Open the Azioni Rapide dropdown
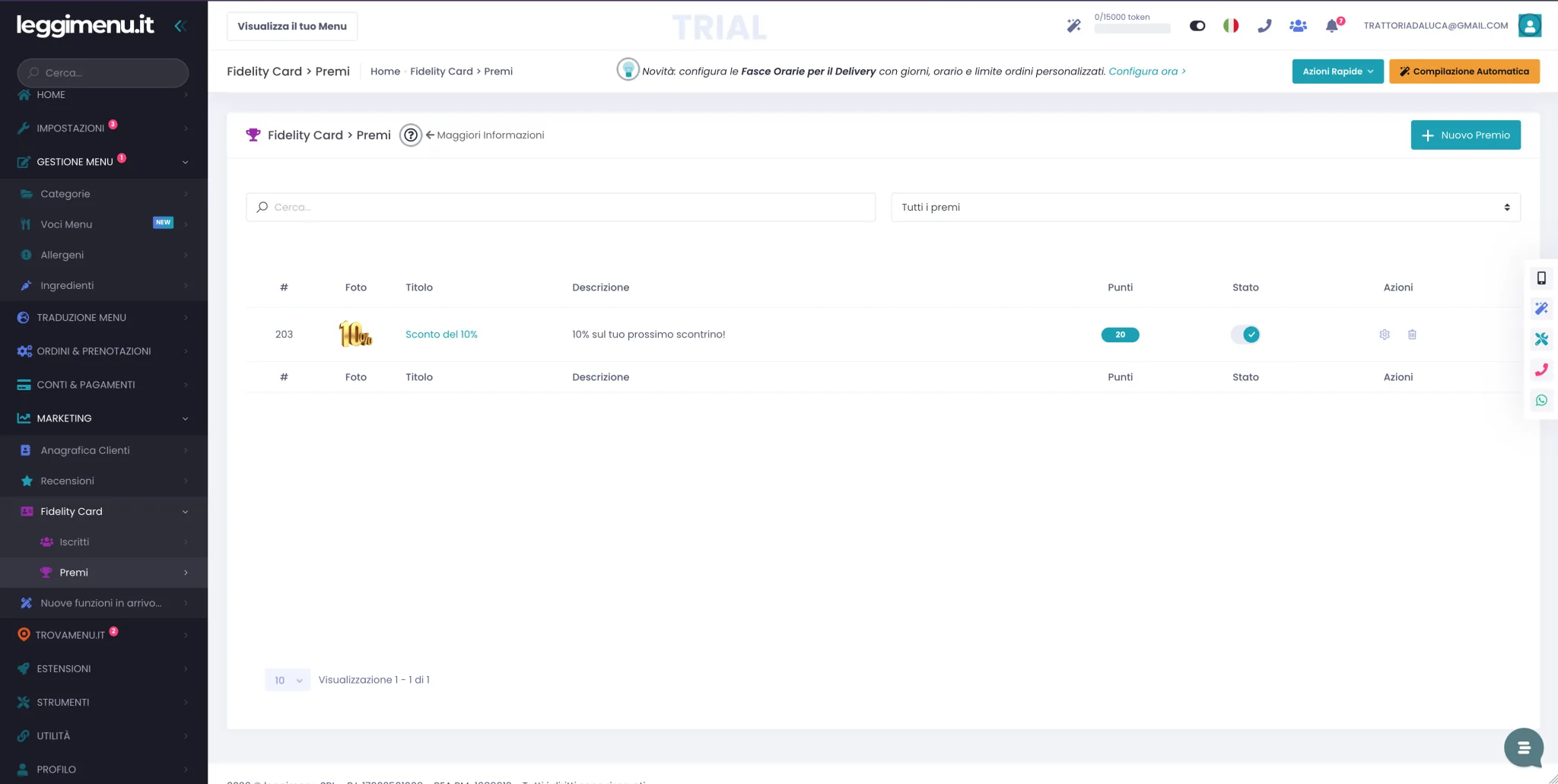Viewport: 1558px width, 784px height. tap(1337, 71)
